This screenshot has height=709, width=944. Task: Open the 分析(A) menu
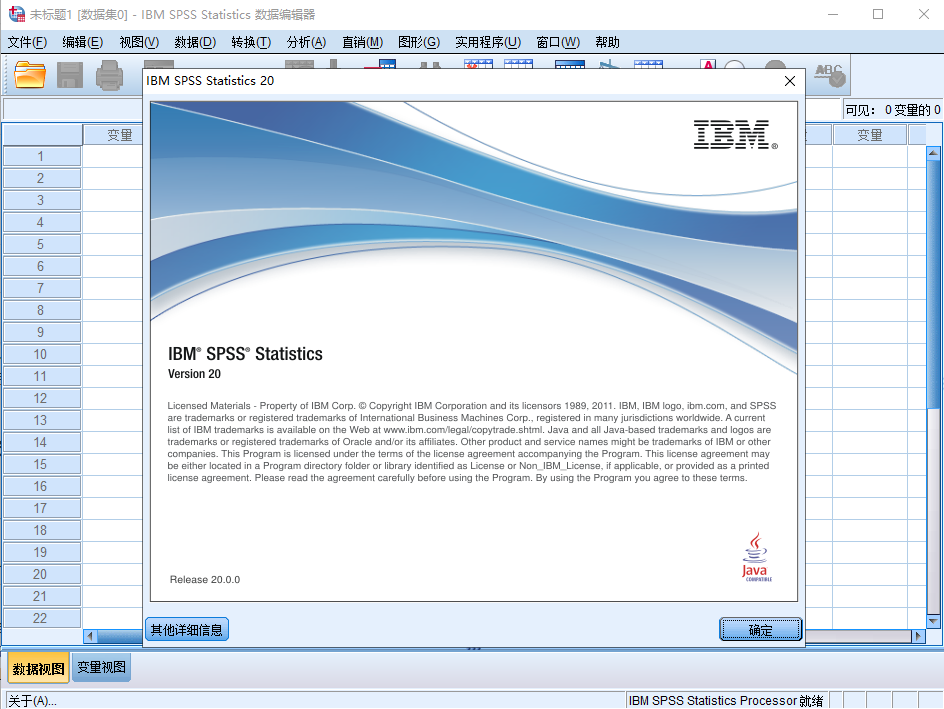tap(305, 42)
